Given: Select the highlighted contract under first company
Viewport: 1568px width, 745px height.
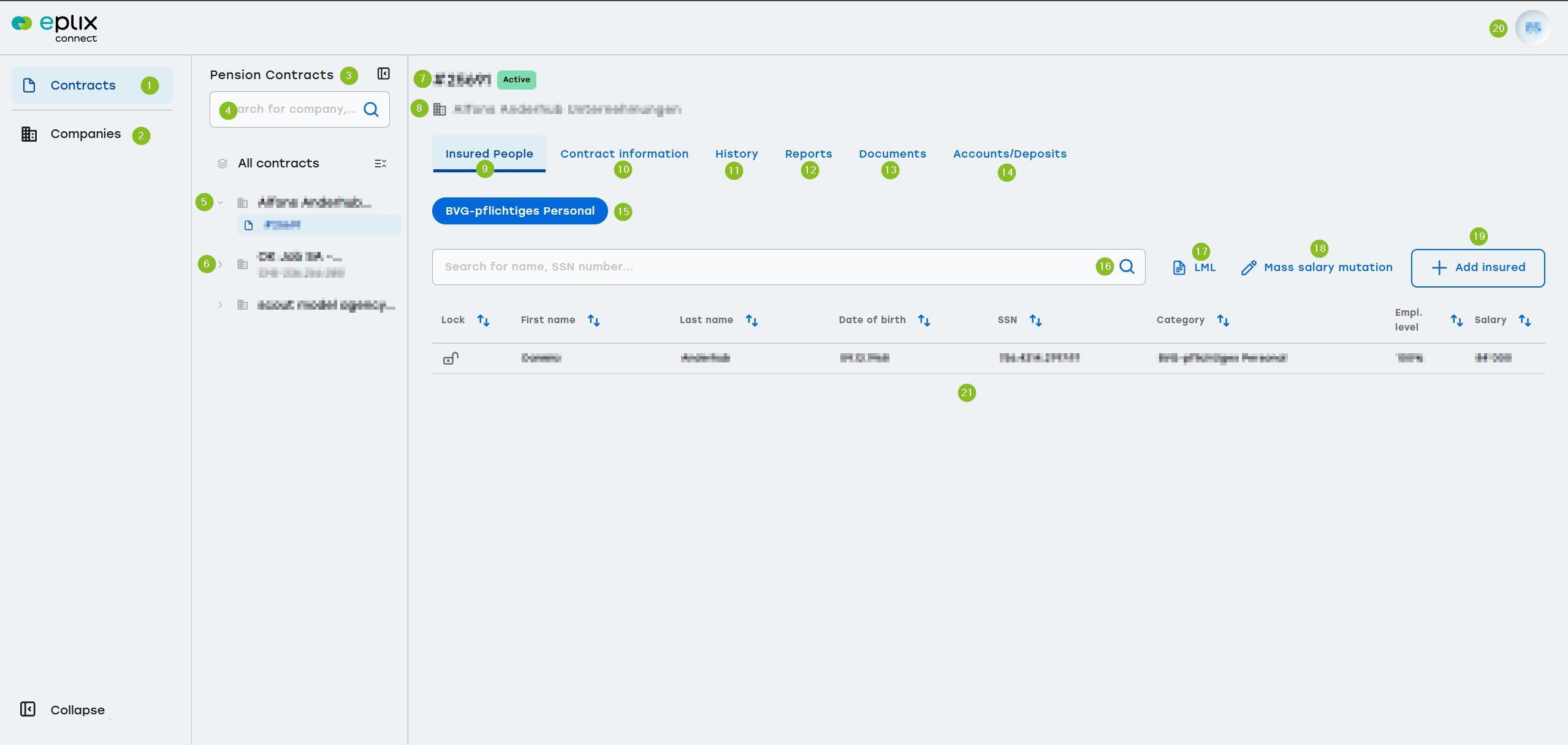Looking at the screenshot, I should [319, 225].
